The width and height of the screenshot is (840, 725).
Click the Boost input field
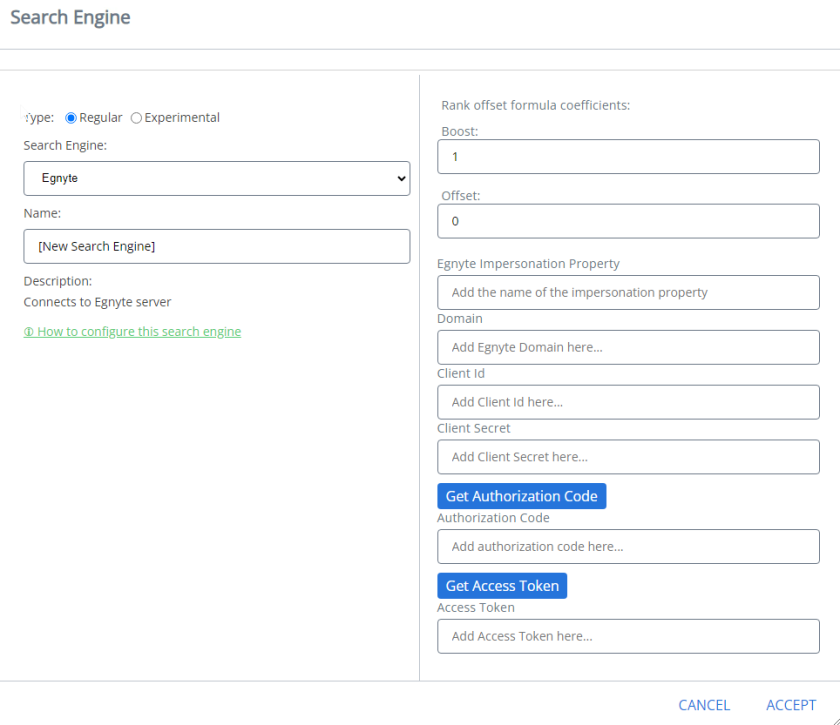click(x=628, y=157)
